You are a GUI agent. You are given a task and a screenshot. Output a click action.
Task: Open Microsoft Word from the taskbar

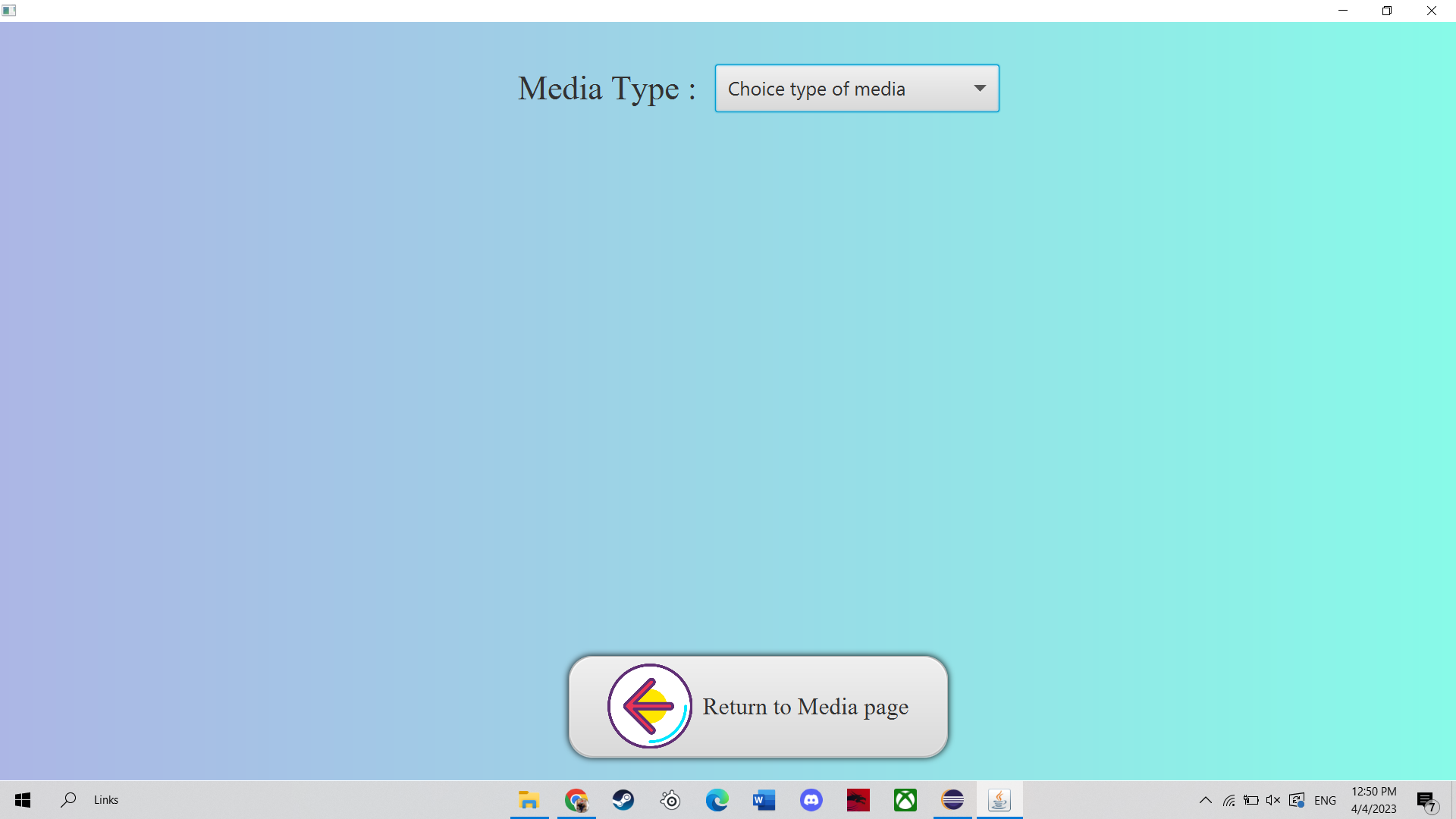[x=764, y=800]
